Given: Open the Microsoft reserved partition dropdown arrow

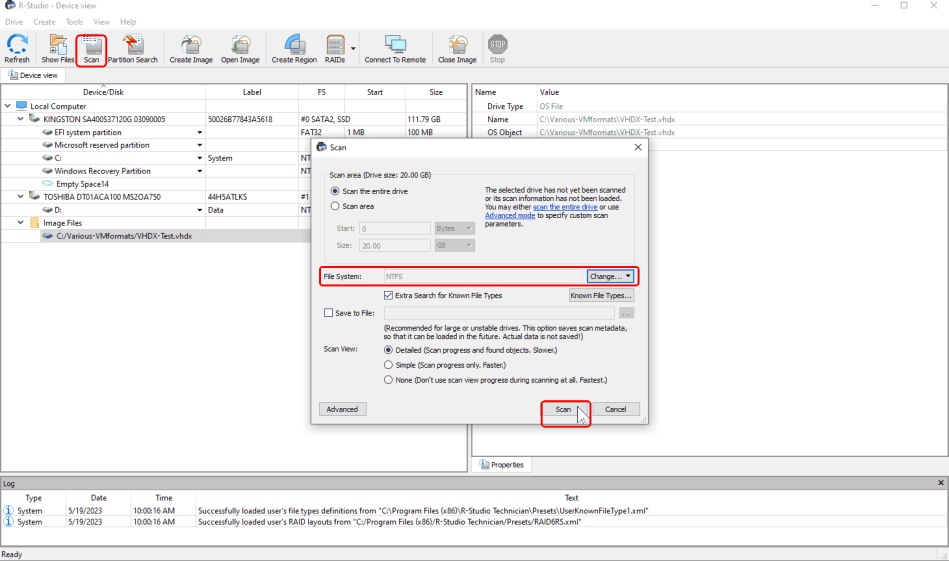Looking at the screenshot, I should 200,145.
